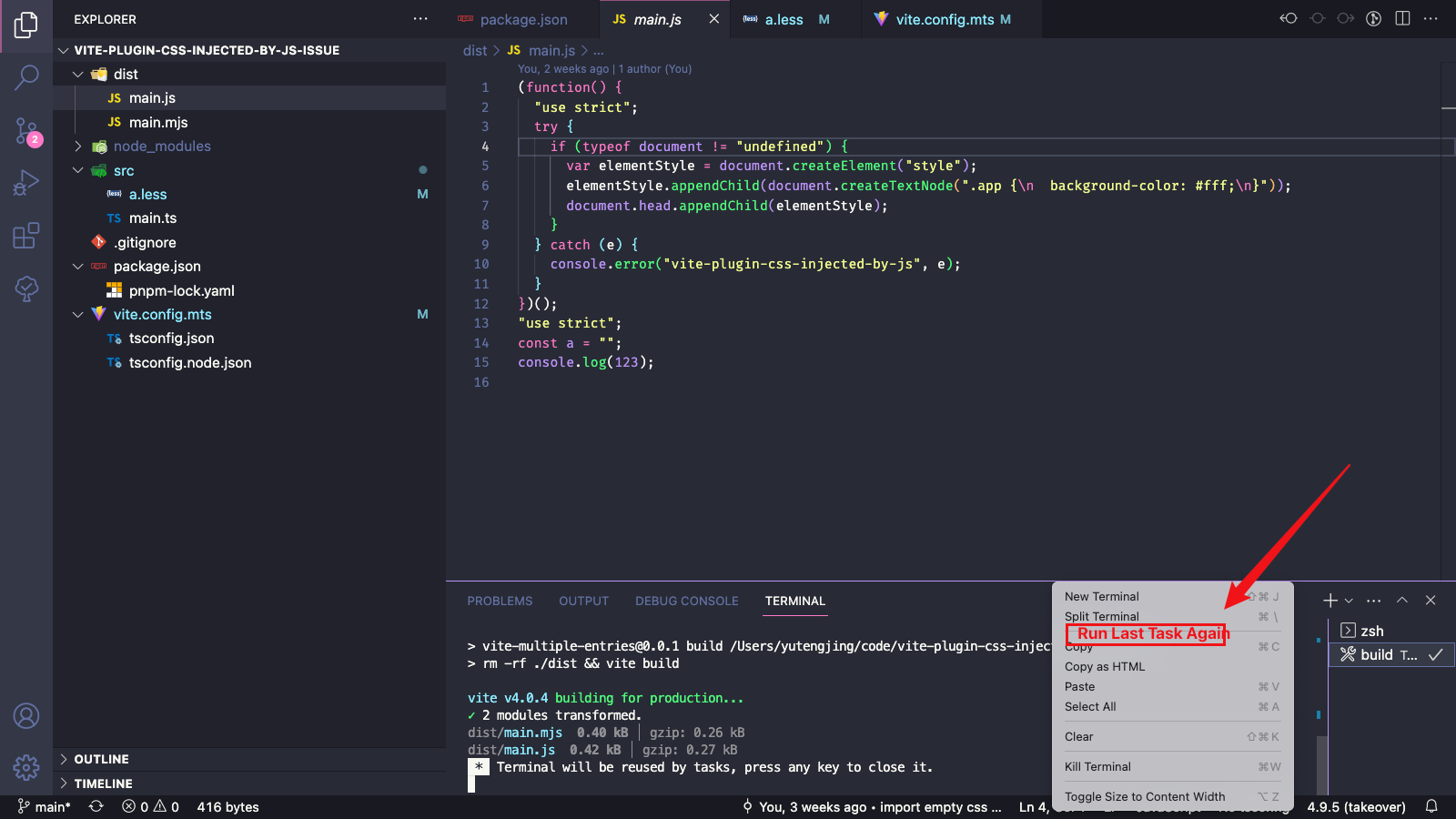This screenshot has width=1456, height=819.
Task: Open Settings gear in the bottom left
Action: (x=26, y=768)
